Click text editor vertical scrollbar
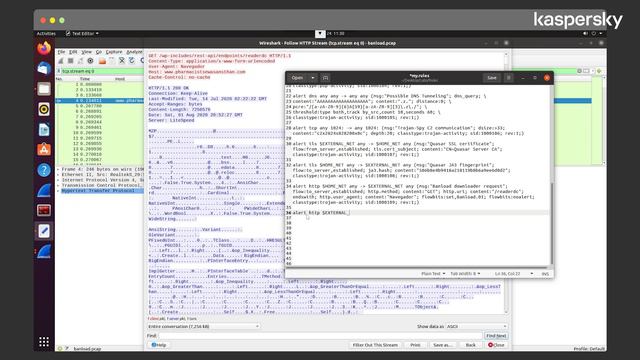The width and height of the screenshot is (640, 360). point(551,223)
